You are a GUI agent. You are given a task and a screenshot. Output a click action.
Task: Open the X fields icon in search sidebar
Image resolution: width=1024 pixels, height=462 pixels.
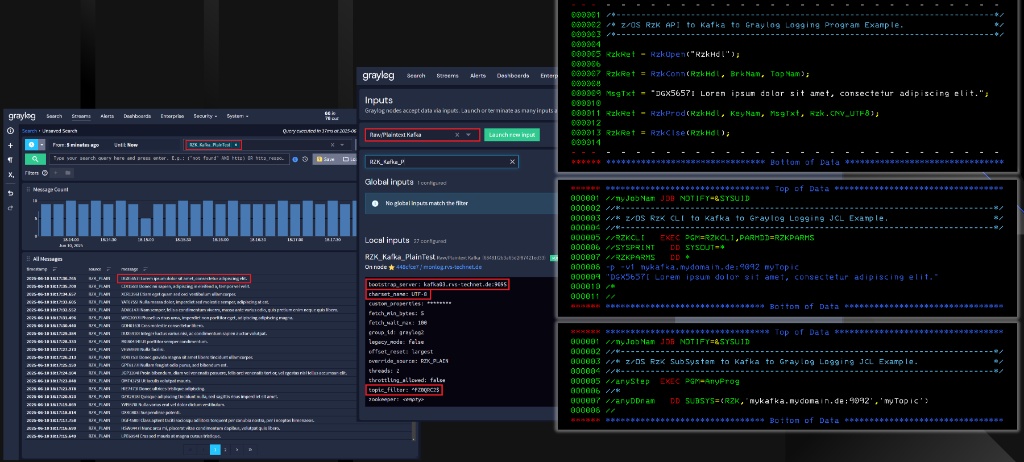click(x=10, y=175)
